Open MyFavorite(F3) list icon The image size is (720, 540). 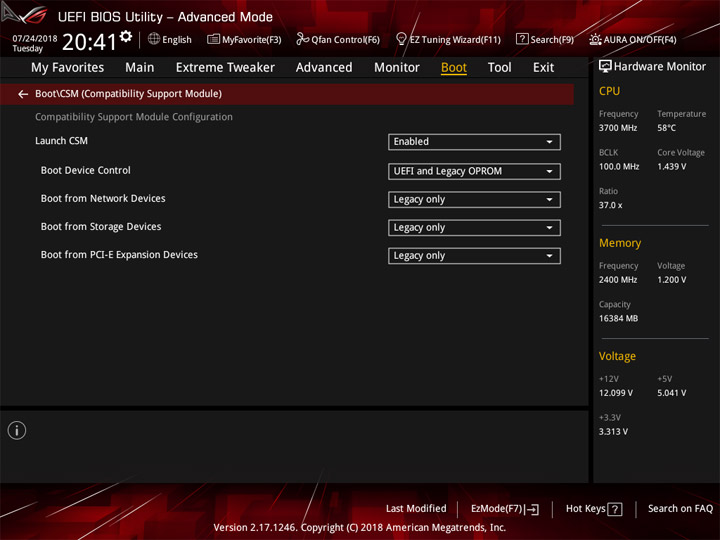[x=213, y=39]
